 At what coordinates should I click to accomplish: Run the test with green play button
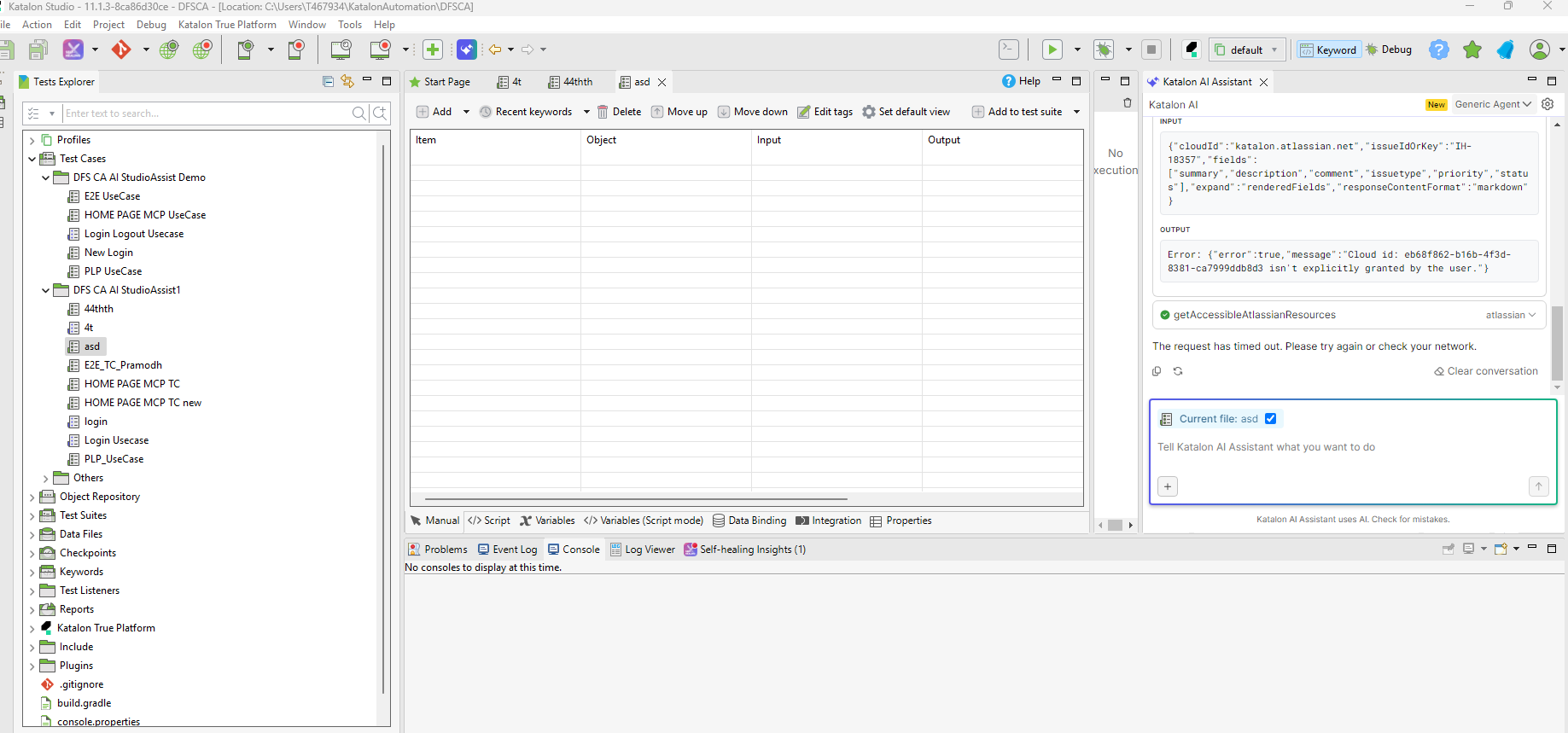click(x=1052, y=49)
